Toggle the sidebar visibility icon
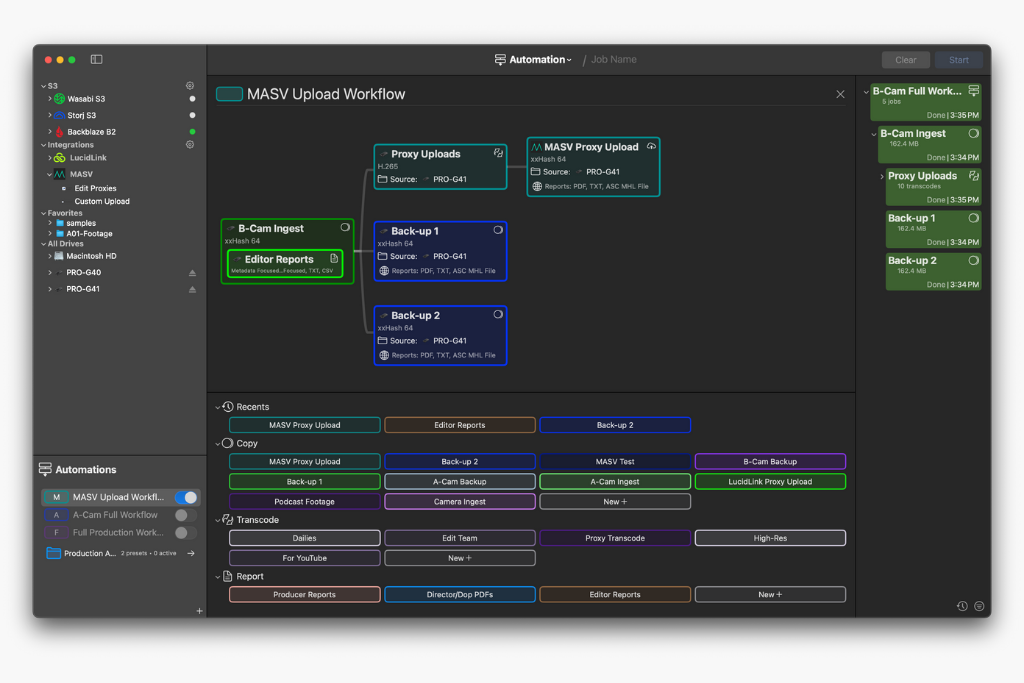 tap(96, 60)
